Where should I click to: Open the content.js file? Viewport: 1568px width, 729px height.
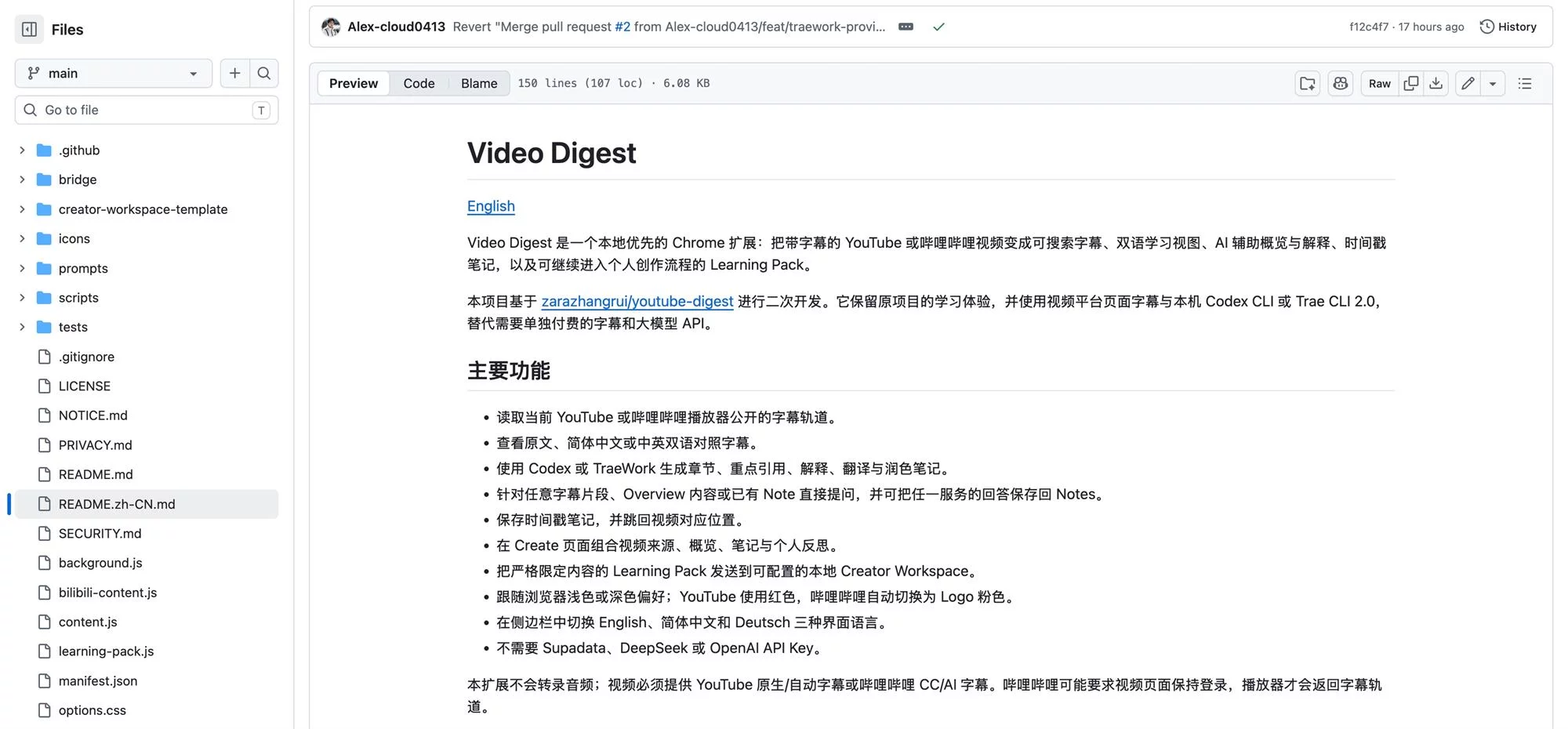[x=88, y=622]
